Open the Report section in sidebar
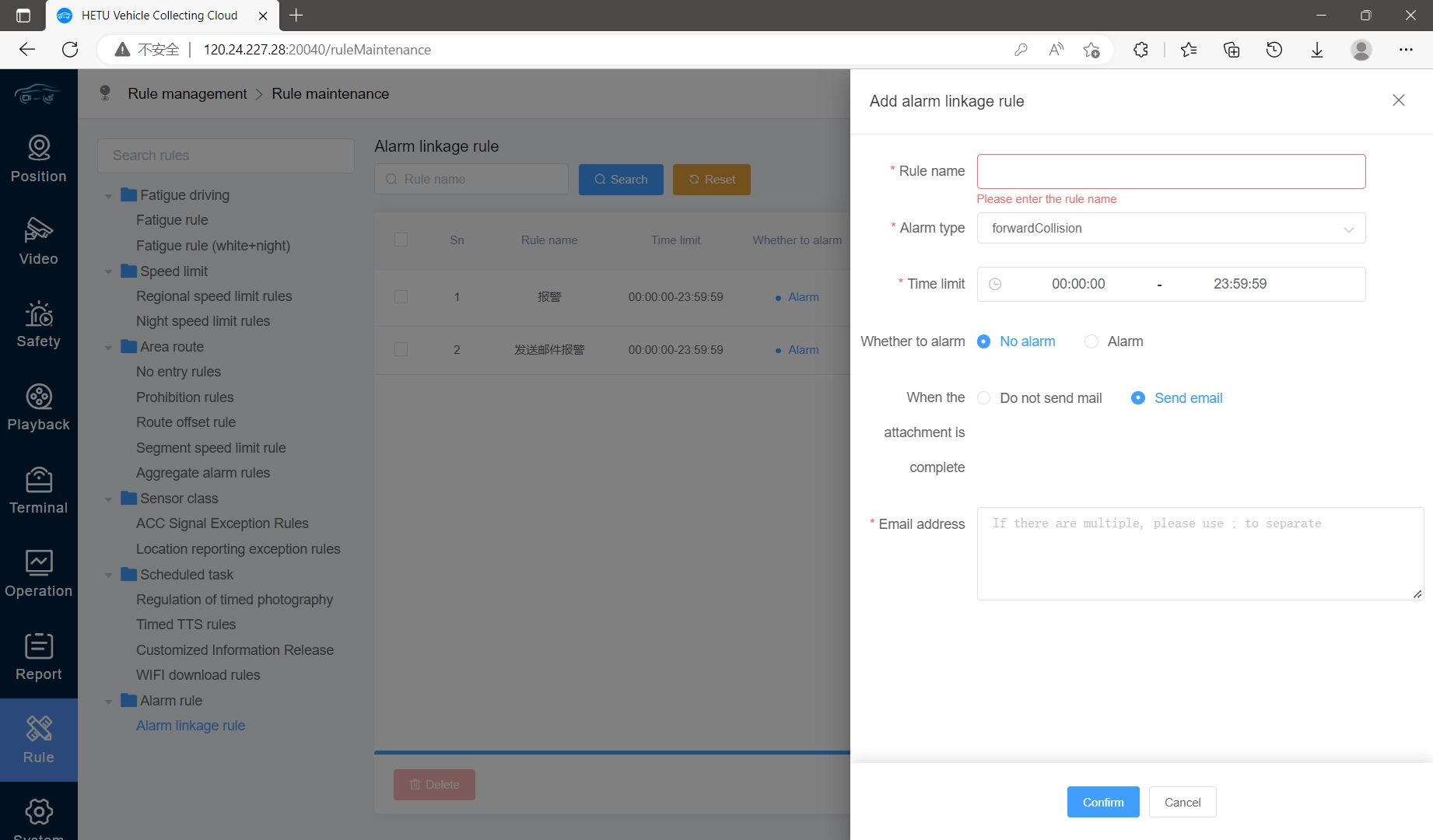The width and height of the screenshot is (1433, 840). [38, 657]
